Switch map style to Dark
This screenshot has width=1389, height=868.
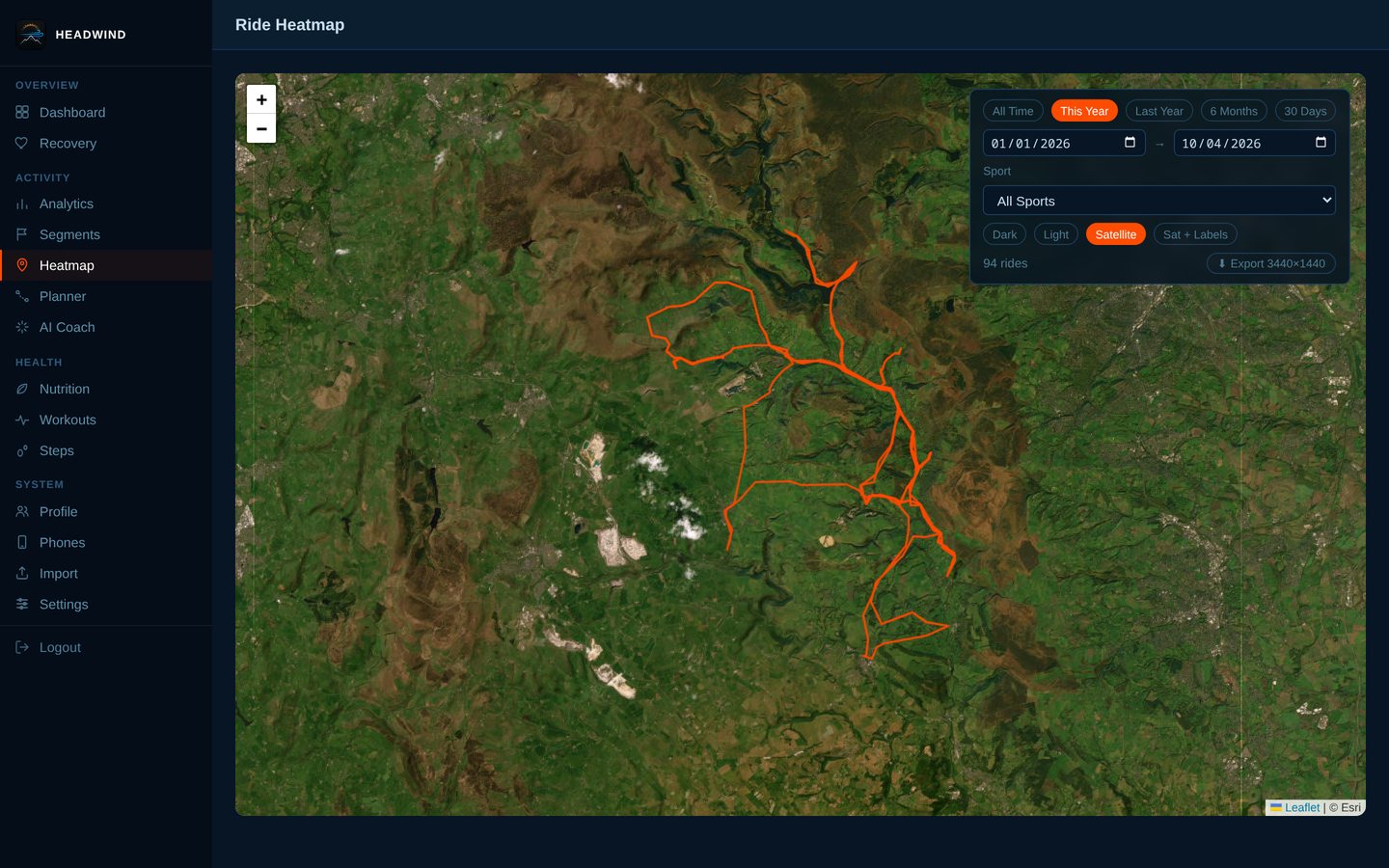click(1004, 234)
